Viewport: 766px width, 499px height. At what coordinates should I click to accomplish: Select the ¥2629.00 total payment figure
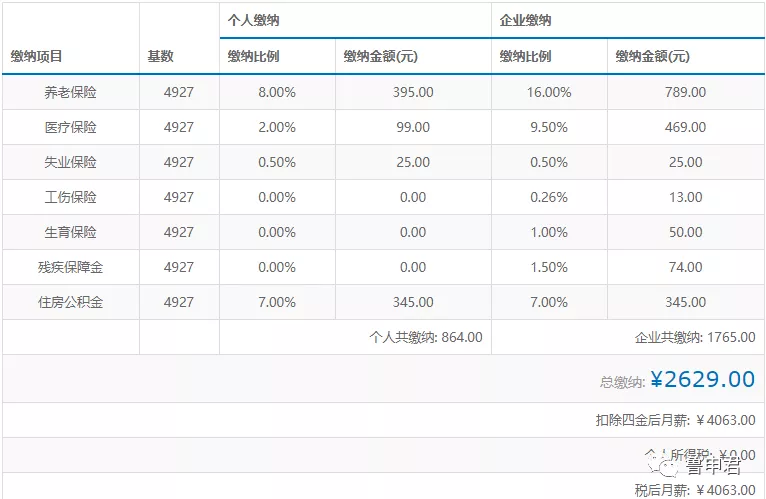point(703,379)
